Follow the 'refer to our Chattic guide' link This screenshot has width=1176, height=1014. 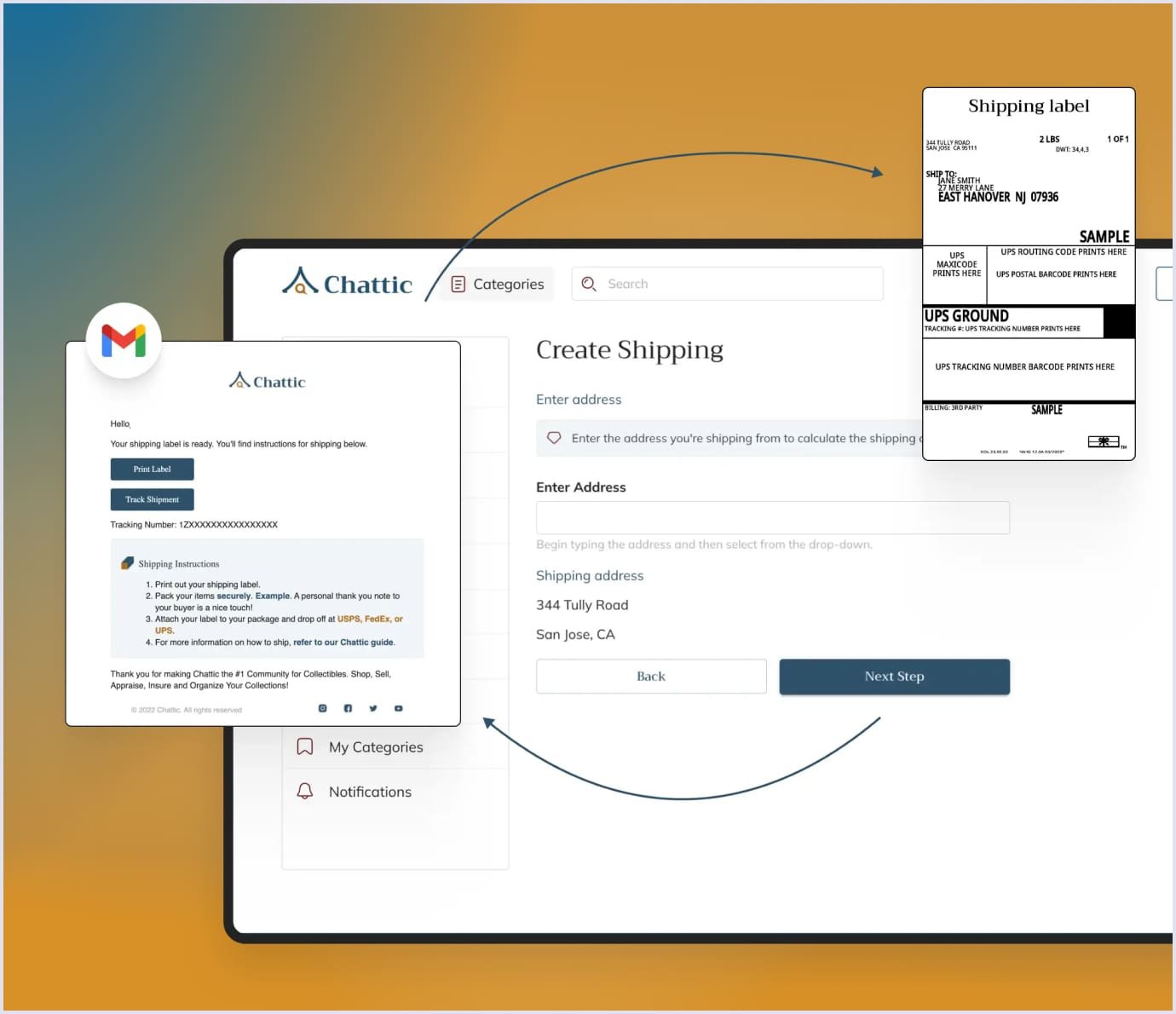click(x=343, y=642)
